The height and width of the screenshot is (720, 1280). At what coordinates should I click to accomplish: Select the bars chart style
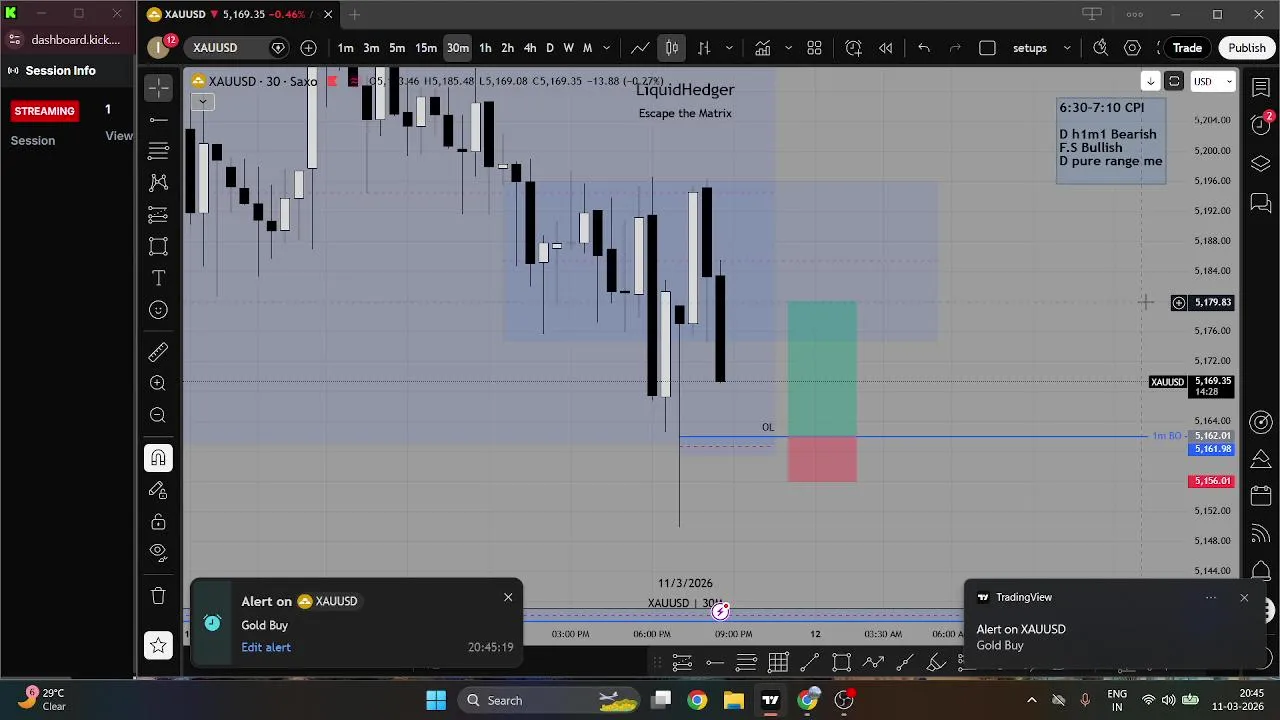tap(704, 48)
